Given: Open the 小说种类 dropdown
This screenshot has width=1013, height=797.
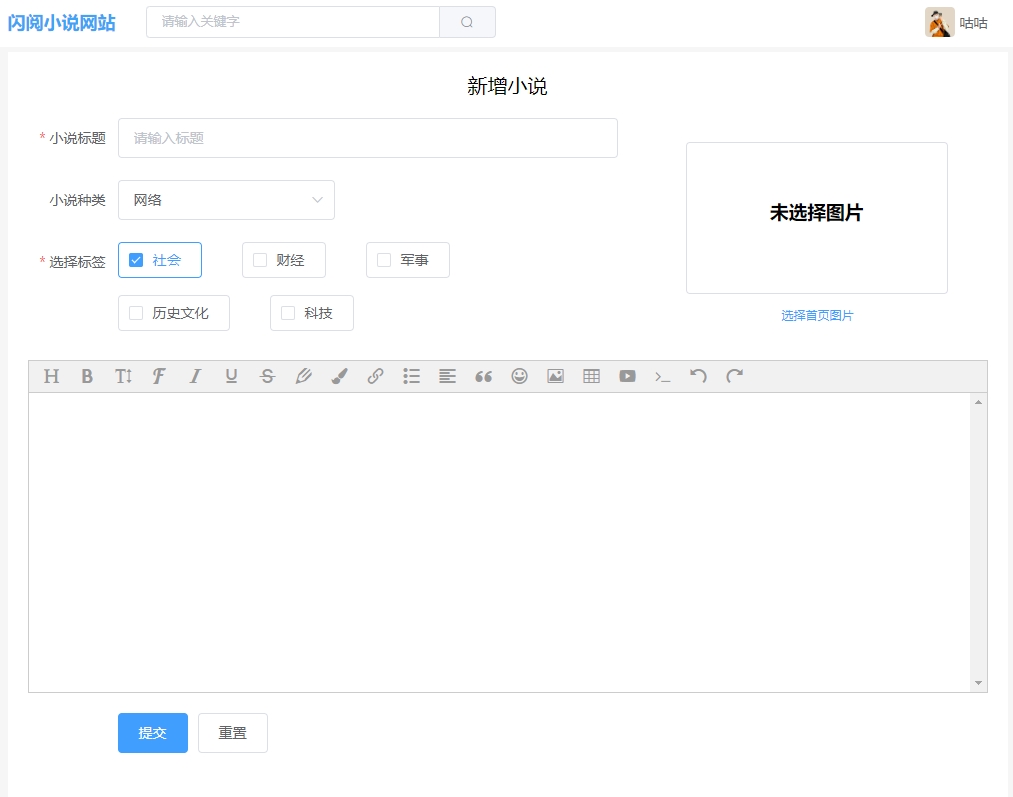Looking at the screenshot, I should (226, 200).
